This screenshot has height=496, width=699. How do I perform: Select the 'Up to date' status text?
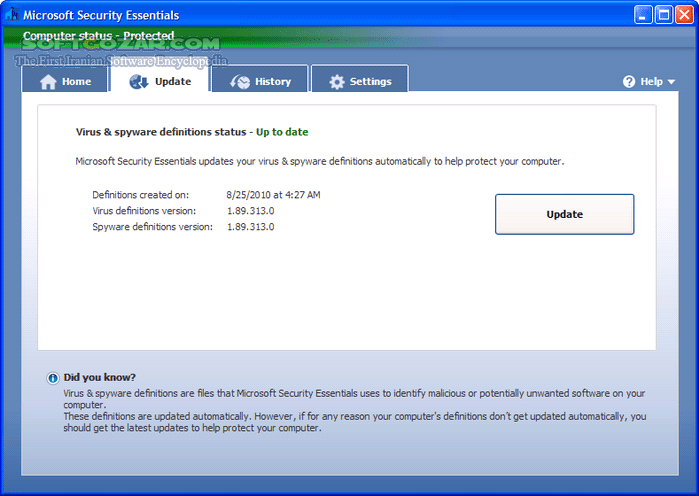tap(282, 132)
